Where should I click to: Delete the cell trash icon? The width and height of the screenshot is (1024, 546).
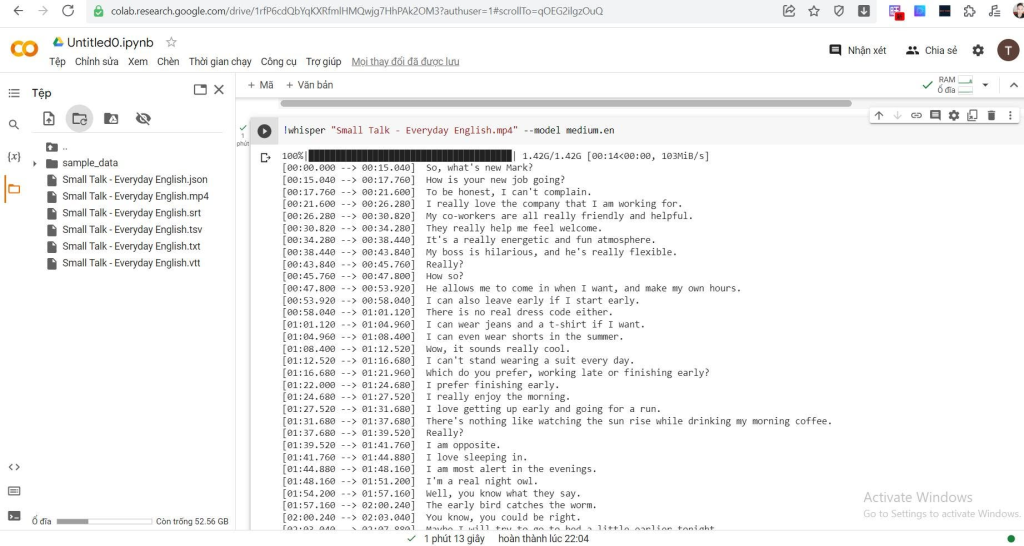[x=991, y=116]
